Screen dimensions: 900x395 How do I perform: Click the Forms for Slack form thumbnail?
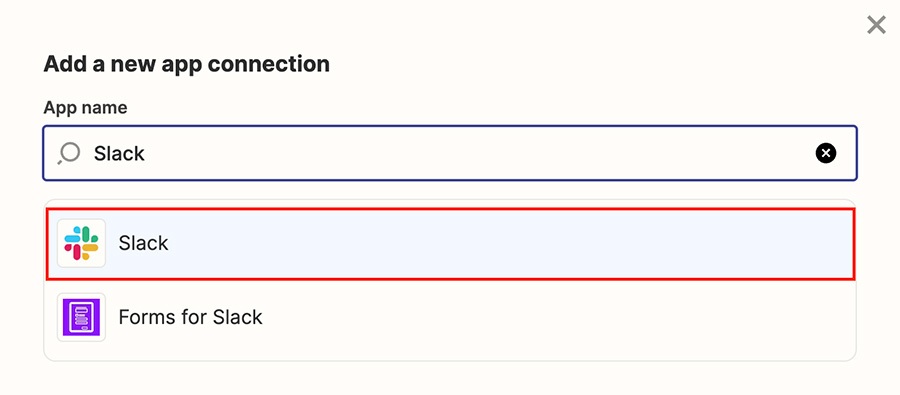click(82, 317)
